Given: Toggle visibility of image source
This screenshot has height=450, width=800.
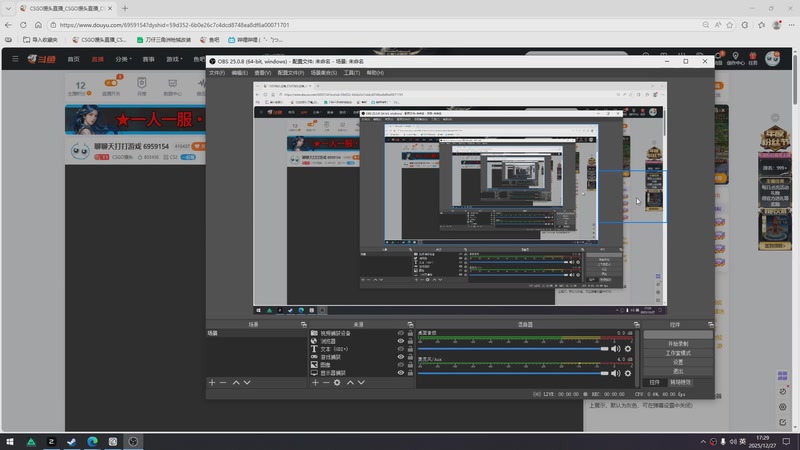Looking at the screenshot, I should pos(401,365).
